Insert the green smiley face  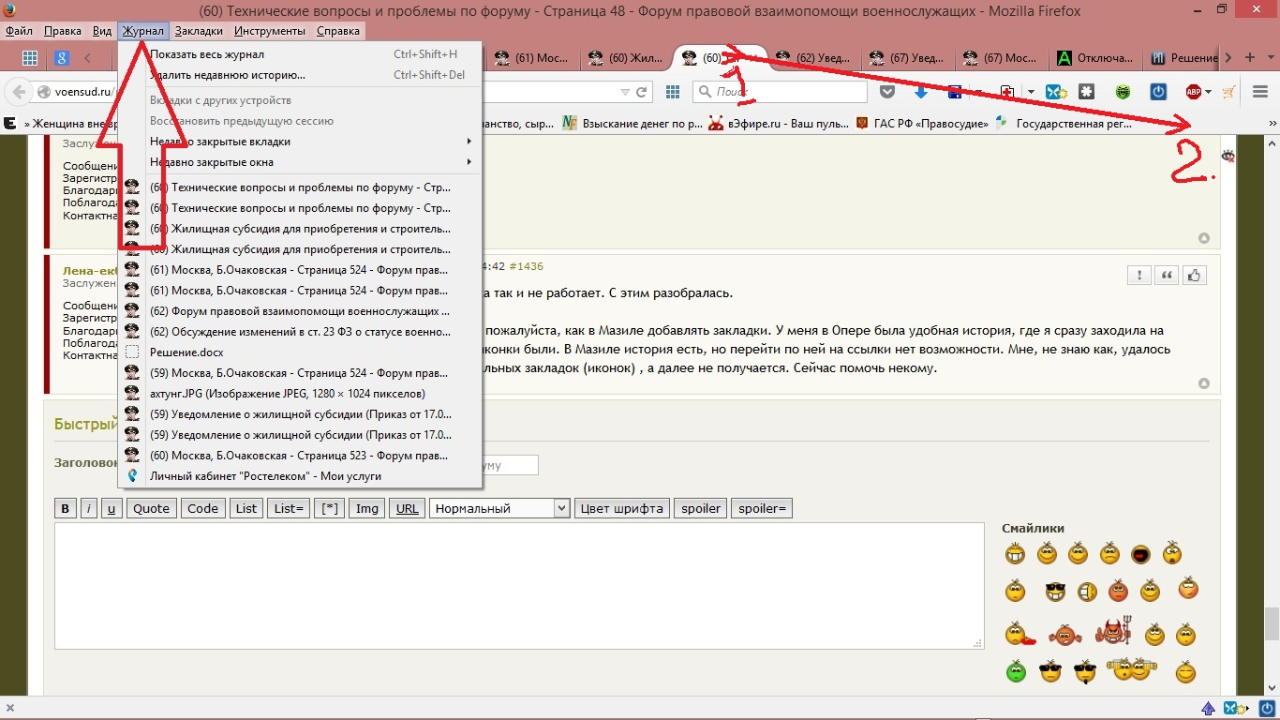pyautogui.click(x=1016, y=672)
